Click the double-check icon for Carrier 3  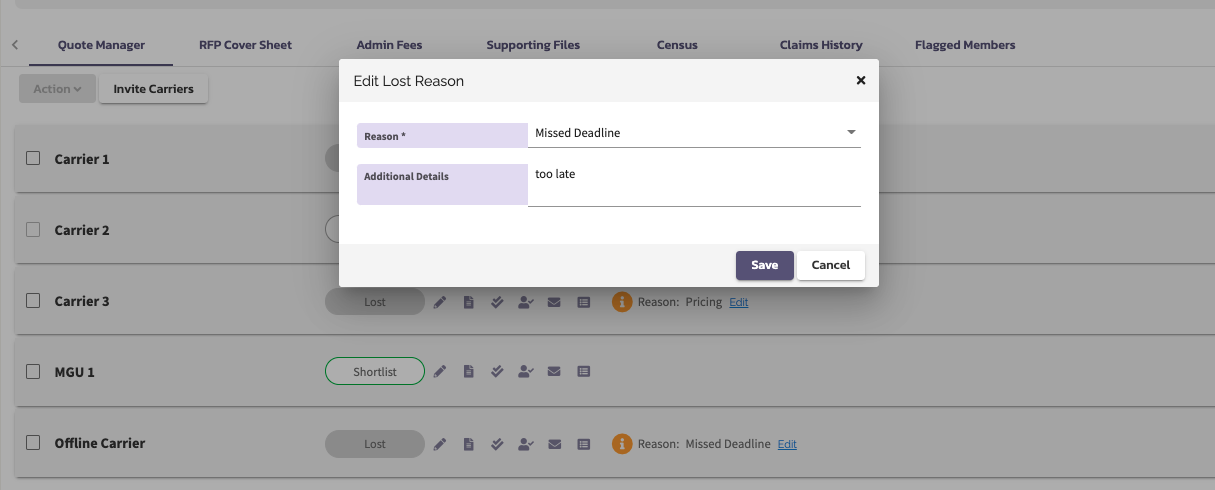(496, 301)
